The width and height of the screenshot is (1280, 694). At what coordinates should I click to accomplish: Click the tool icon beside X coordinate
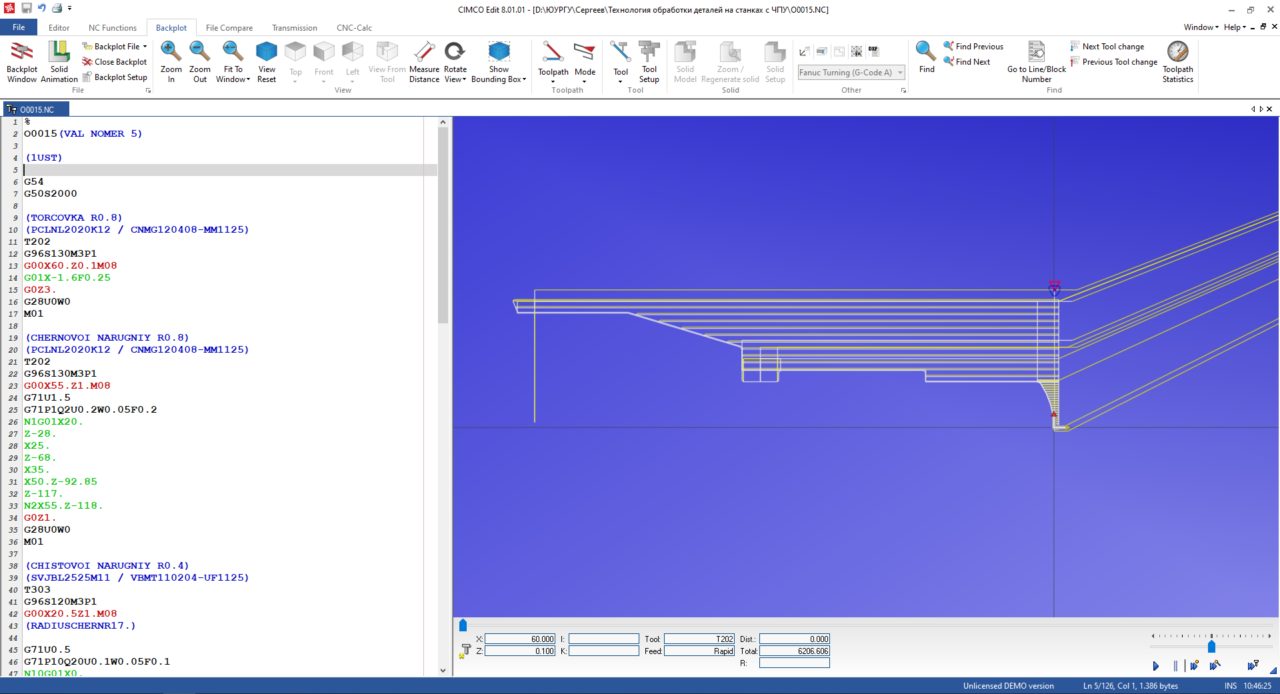pos(465,650)
